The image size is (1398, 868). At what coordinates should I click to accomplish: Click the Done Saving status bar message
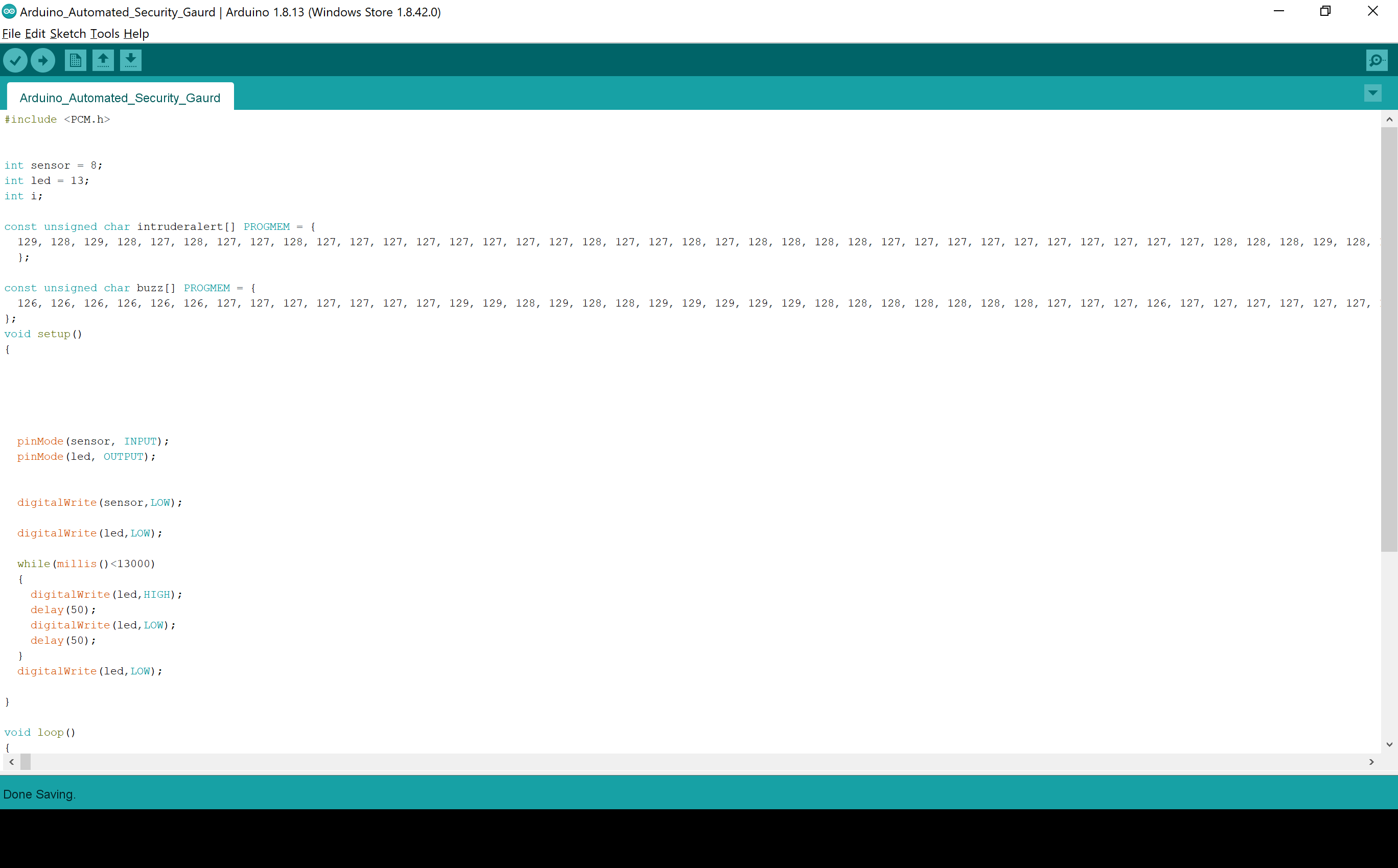coord(40,794)
